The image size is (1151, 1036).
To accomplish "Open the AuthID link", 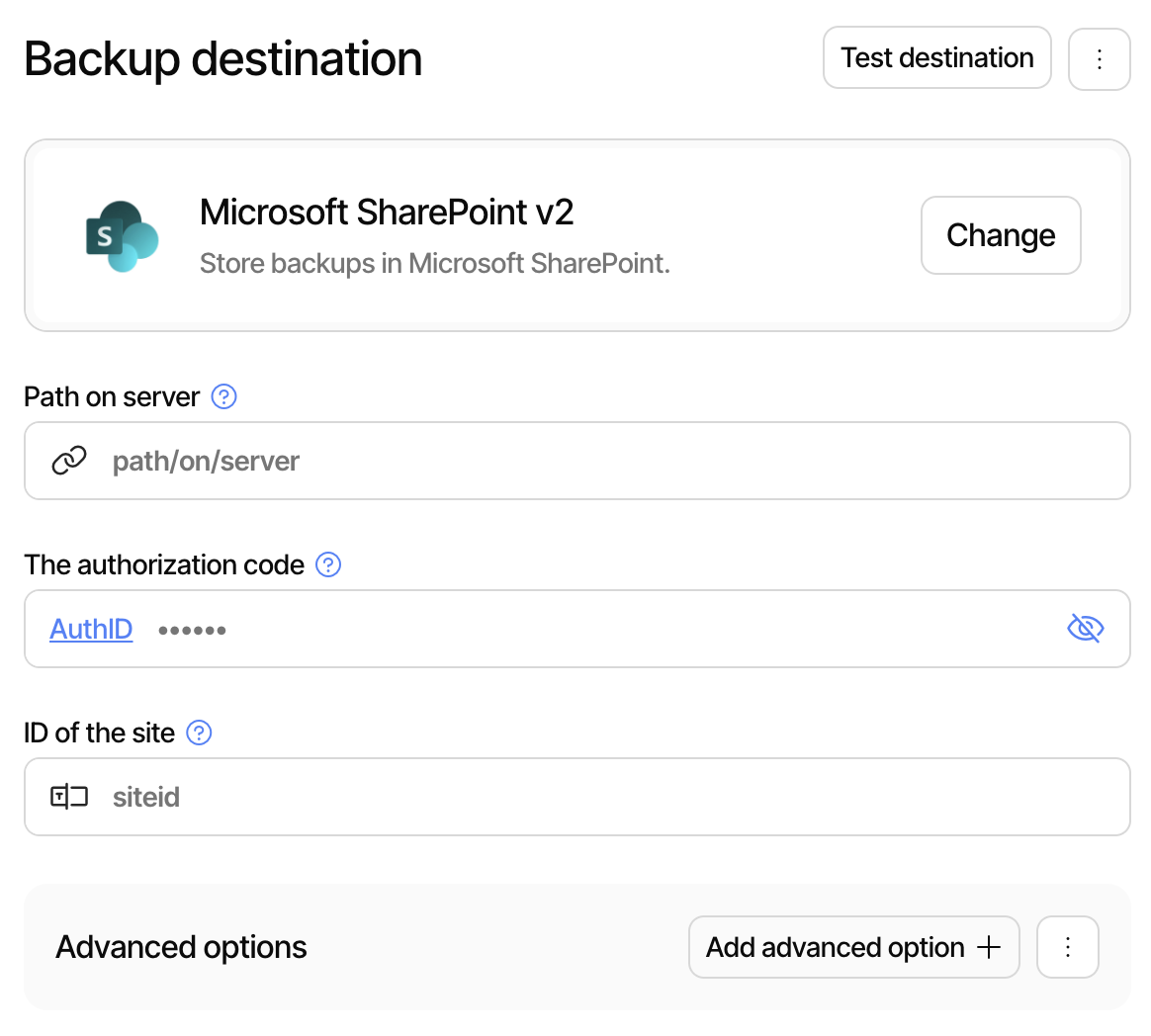I will pos(91,629).
